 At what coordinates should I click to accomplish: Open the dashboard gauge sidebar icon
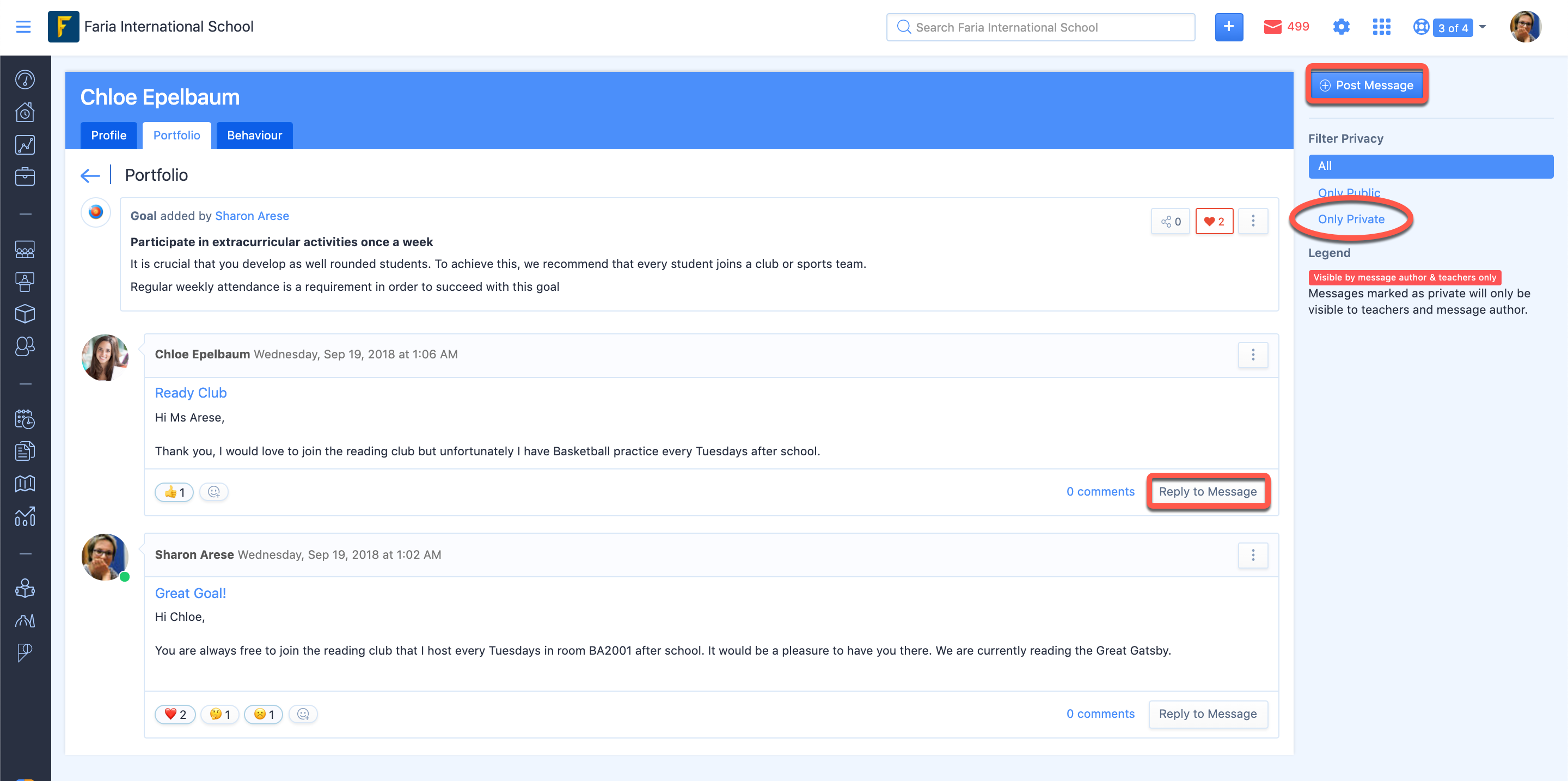[25, 80]
